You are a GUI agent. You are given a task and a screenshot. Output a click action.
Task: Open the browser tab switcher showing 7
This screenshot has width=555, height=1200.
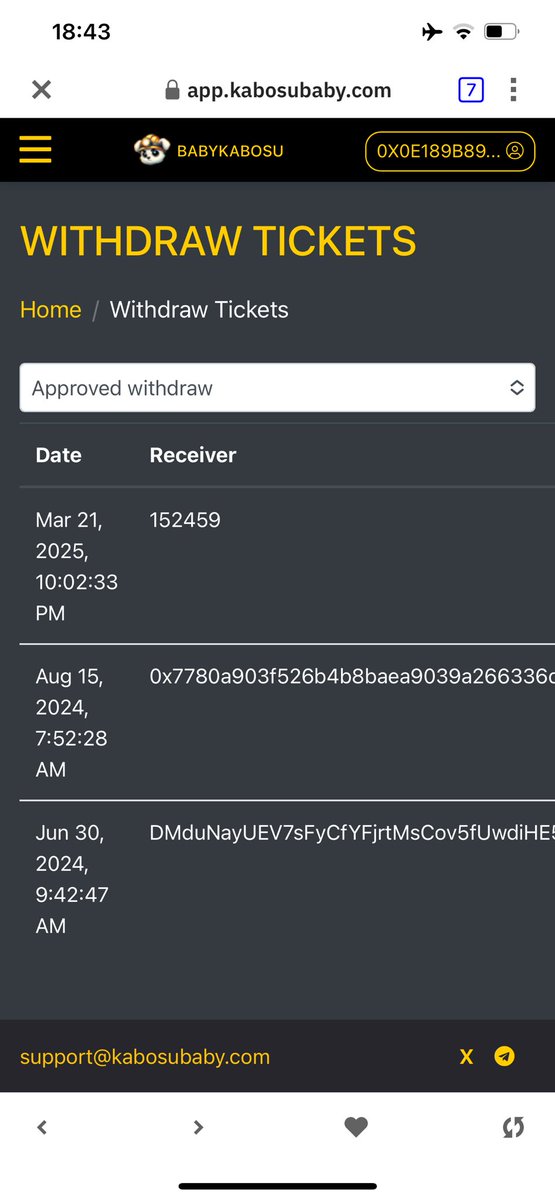pos(470,90)
